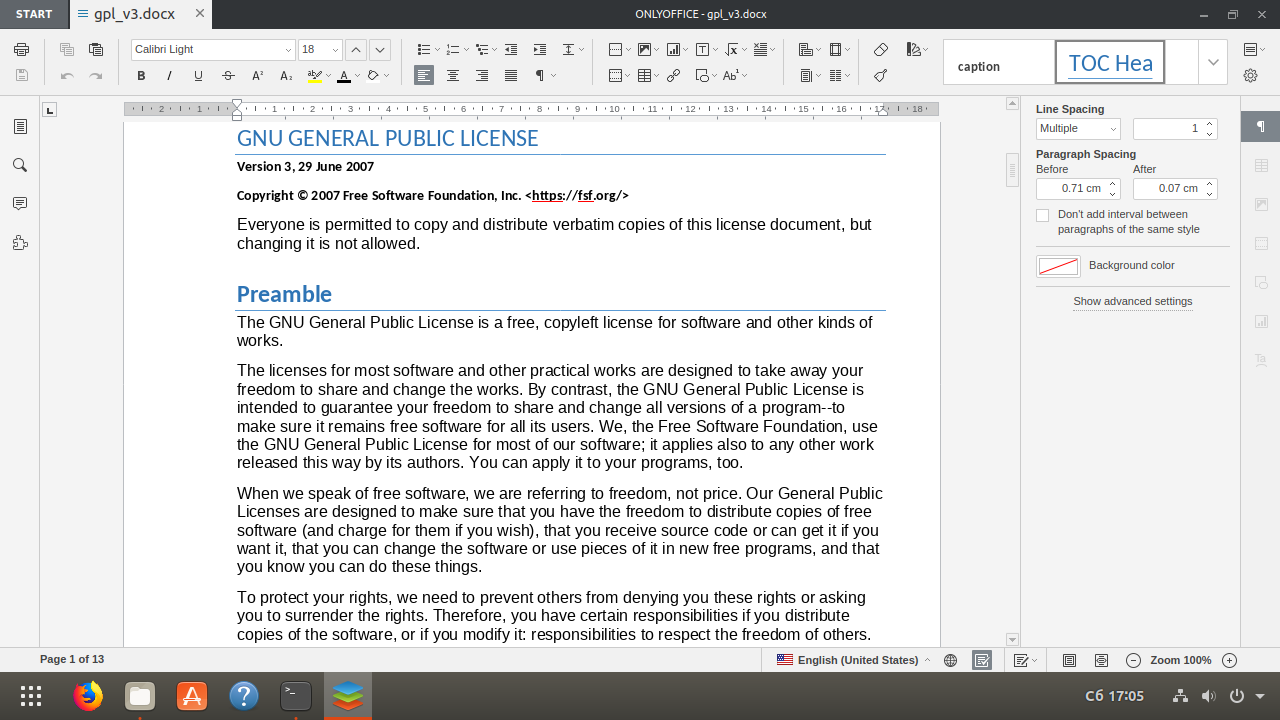Set document language via the globe icon

pos(951,660)
